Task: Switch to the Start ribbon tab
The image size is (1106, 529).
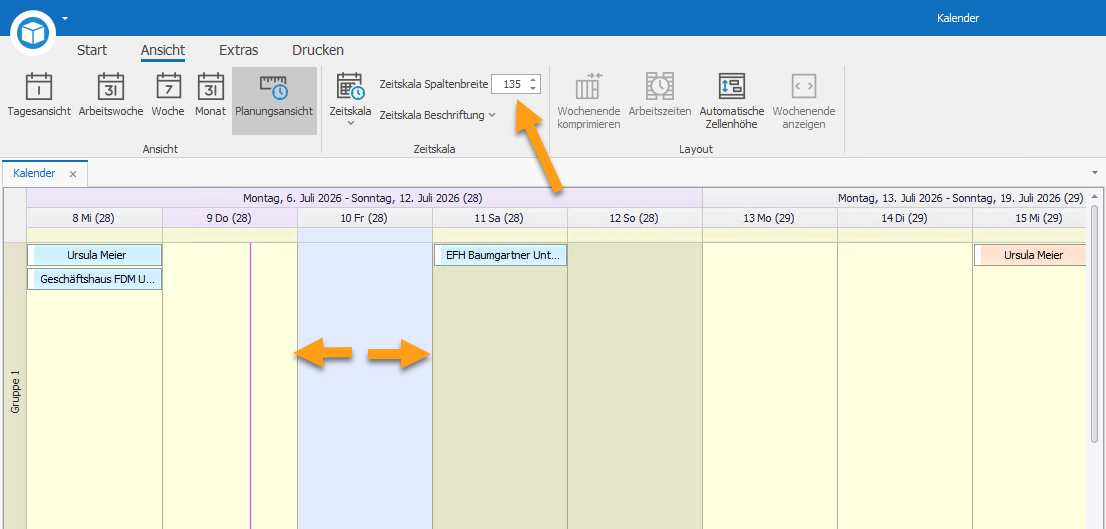Action: (92, 50)
